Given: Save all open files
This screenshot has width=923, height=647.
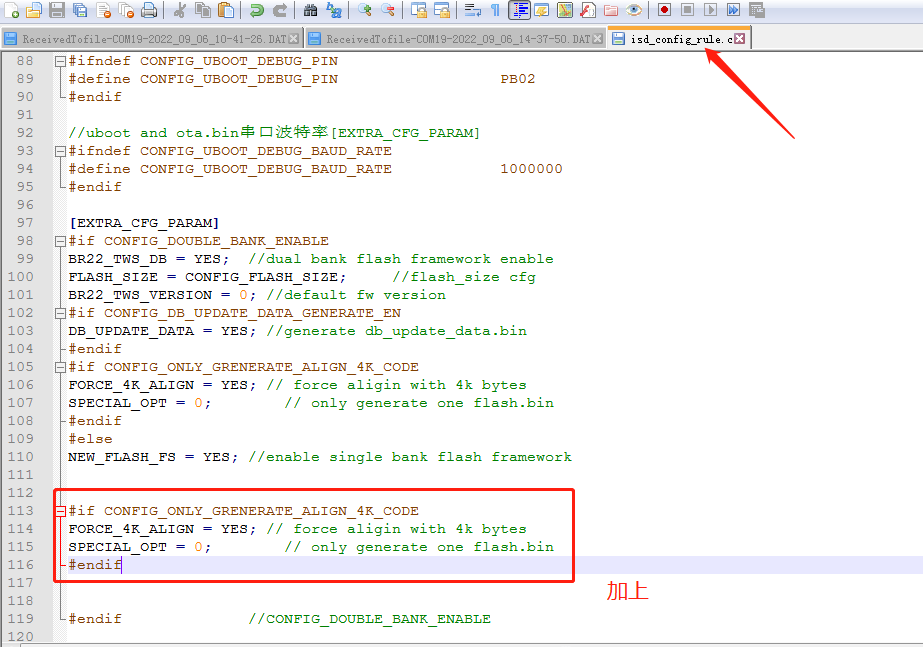Looking at the screenshot, I should pos(80,9).
